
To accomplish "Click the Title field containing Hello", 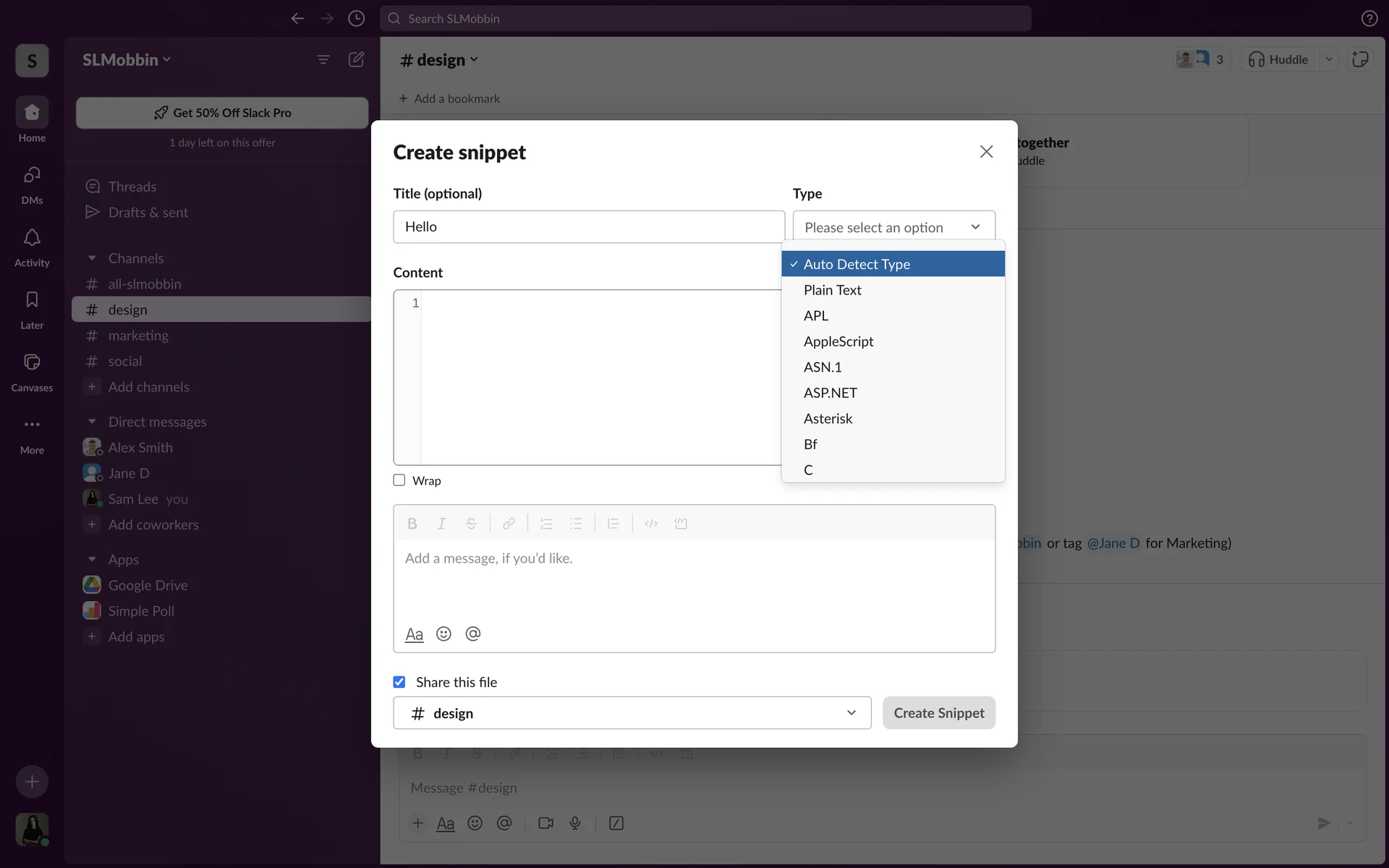I will [588, 227].
